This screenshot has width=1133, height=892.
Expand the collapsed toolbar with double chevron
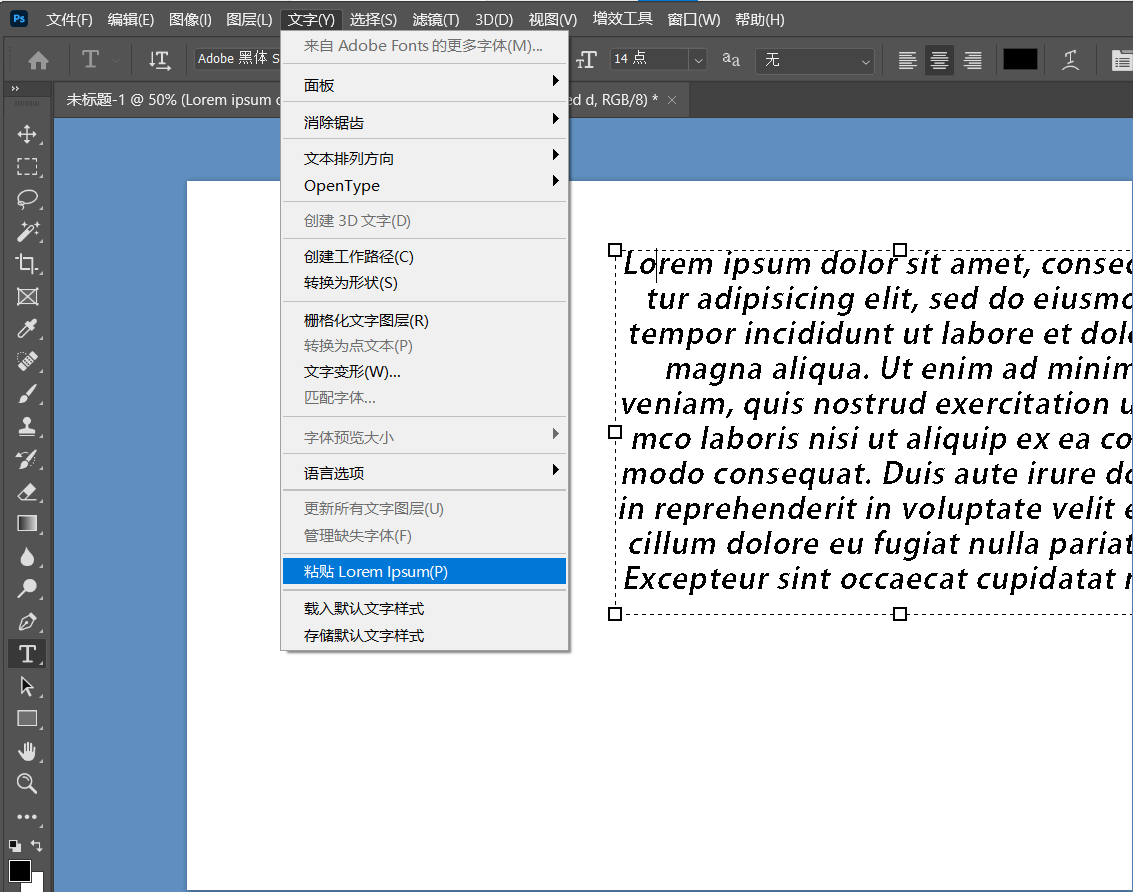[x=14, y=88]
